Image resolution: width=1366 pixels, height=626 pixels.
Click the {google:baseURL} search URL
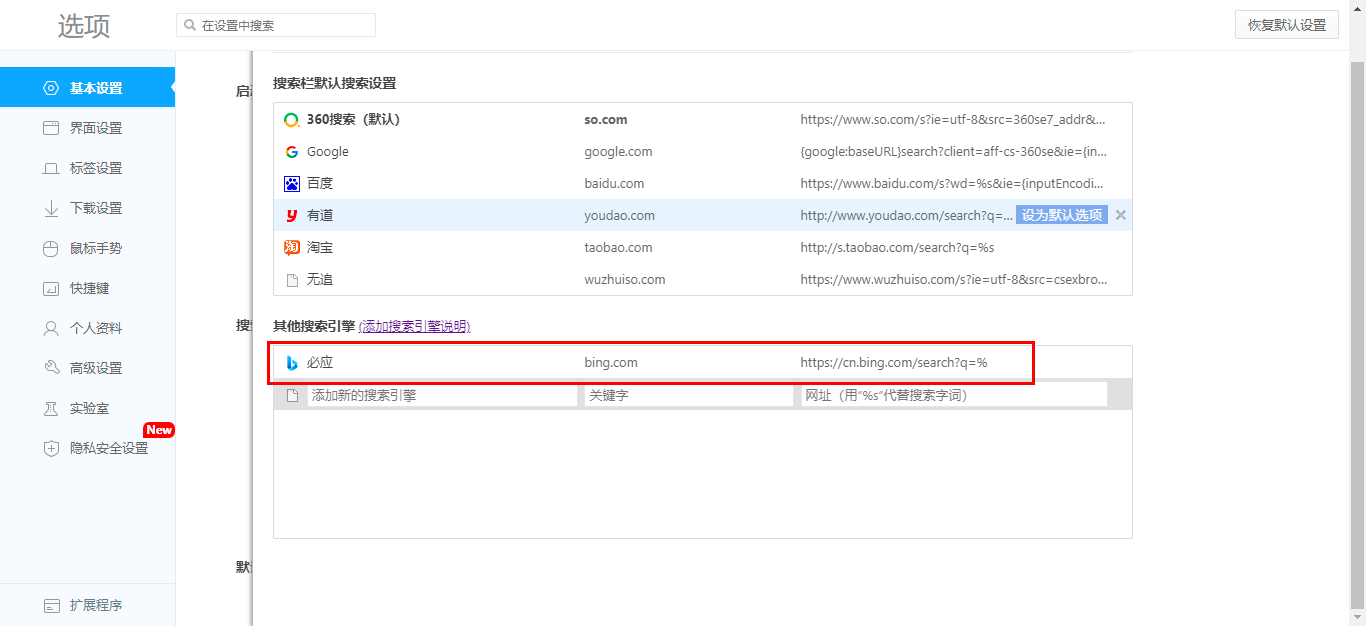point(954,152)
